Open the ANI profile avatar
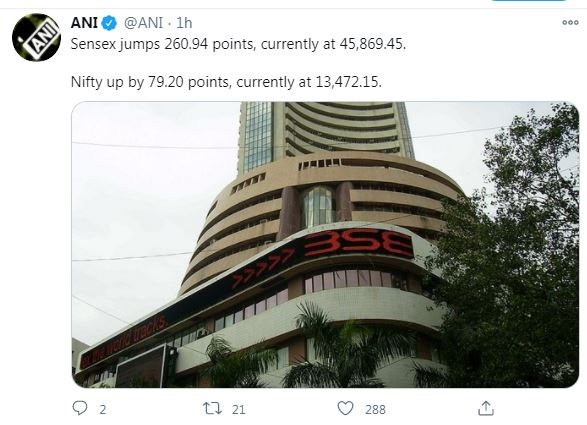The image size is (587, 425). pos(36,37)
